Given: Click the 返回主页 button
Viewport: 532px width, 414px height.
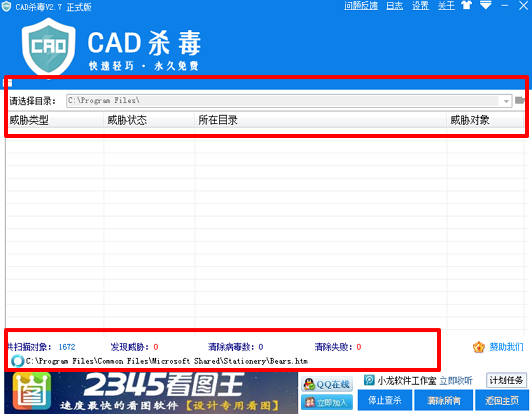Looking at the screenshot, I should click(x=502, y=400).
